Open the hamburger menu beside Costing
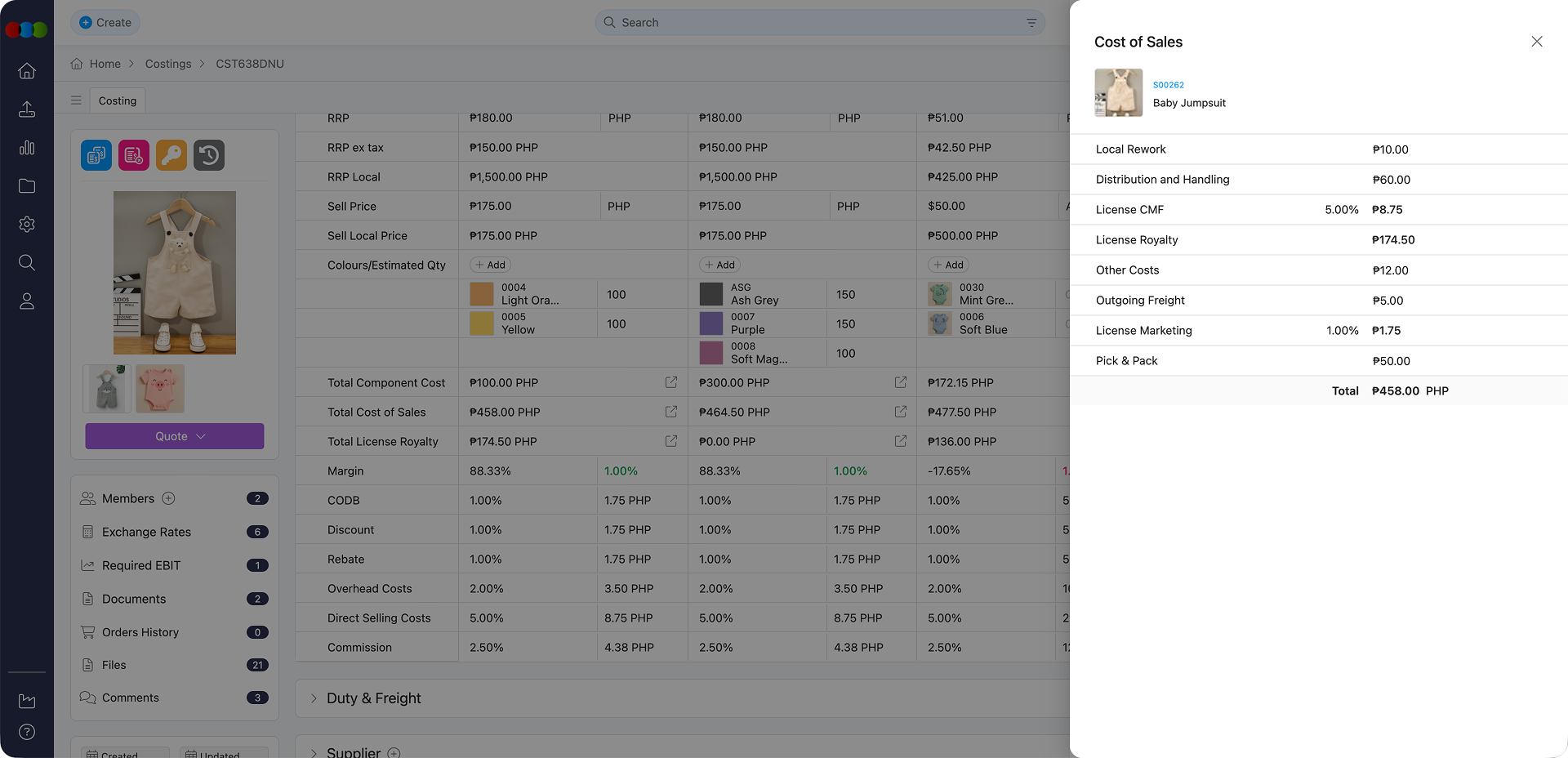1568x758 pixels. point(76,100)
